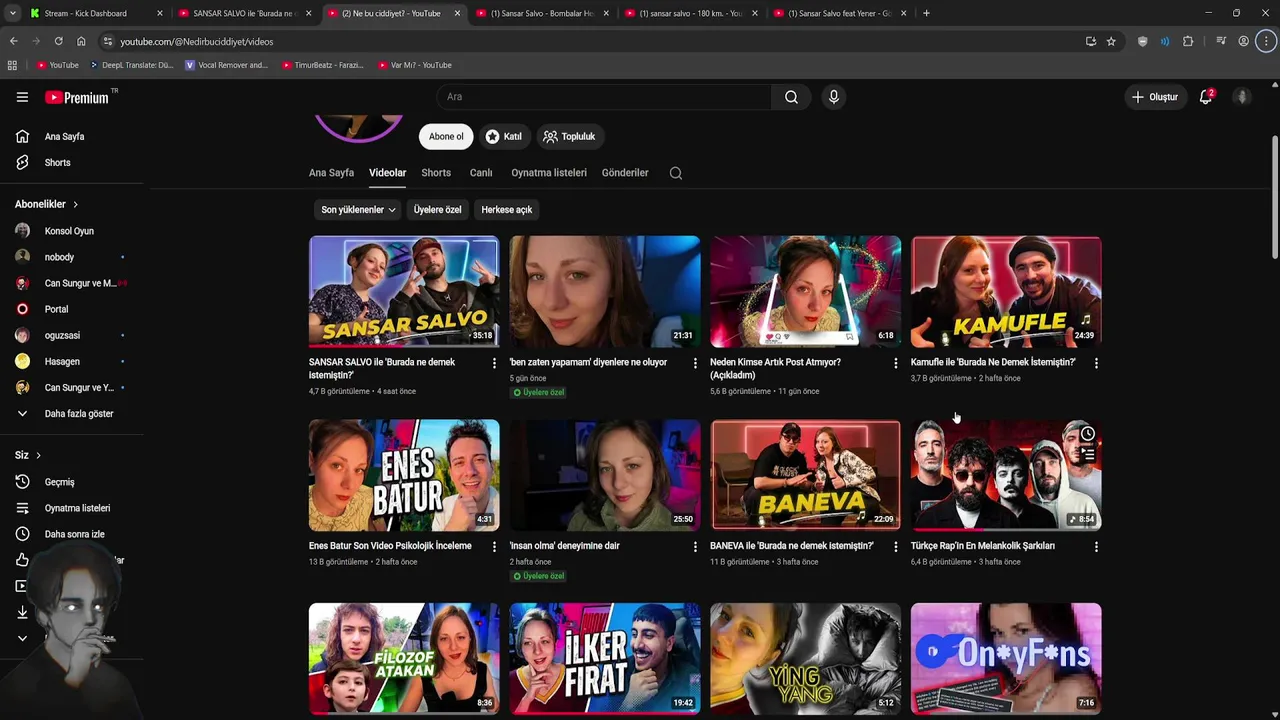The image size is (1280, 720).
Task: Click the browser home icon
Action: pyautogui.click(x=81, y=41)
